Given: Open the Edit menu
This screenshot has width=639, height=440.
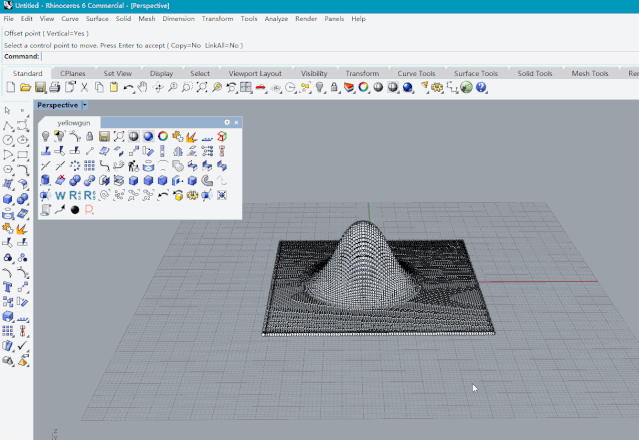Looking at the screenshot, I should pos(26,19).
